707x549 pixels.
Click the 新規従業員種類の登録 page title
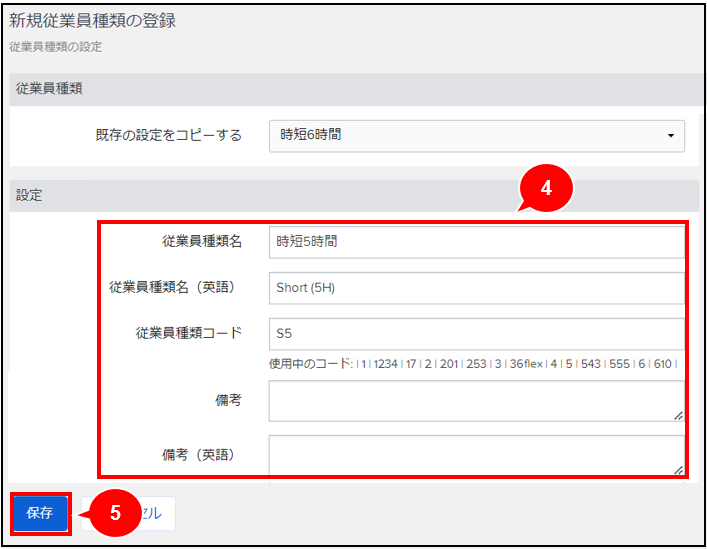(92, 21)
